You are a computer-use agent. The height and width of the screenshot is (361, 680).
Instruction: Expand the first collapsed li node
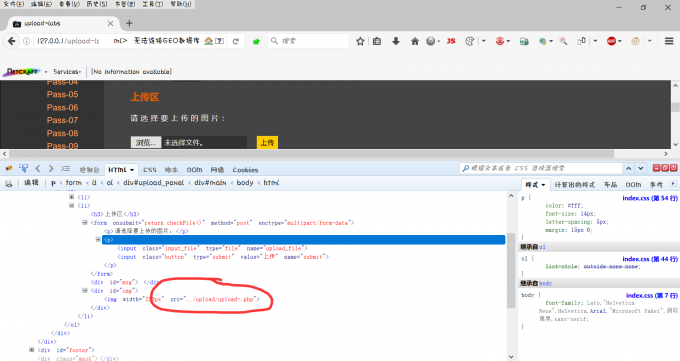(72, 197)
